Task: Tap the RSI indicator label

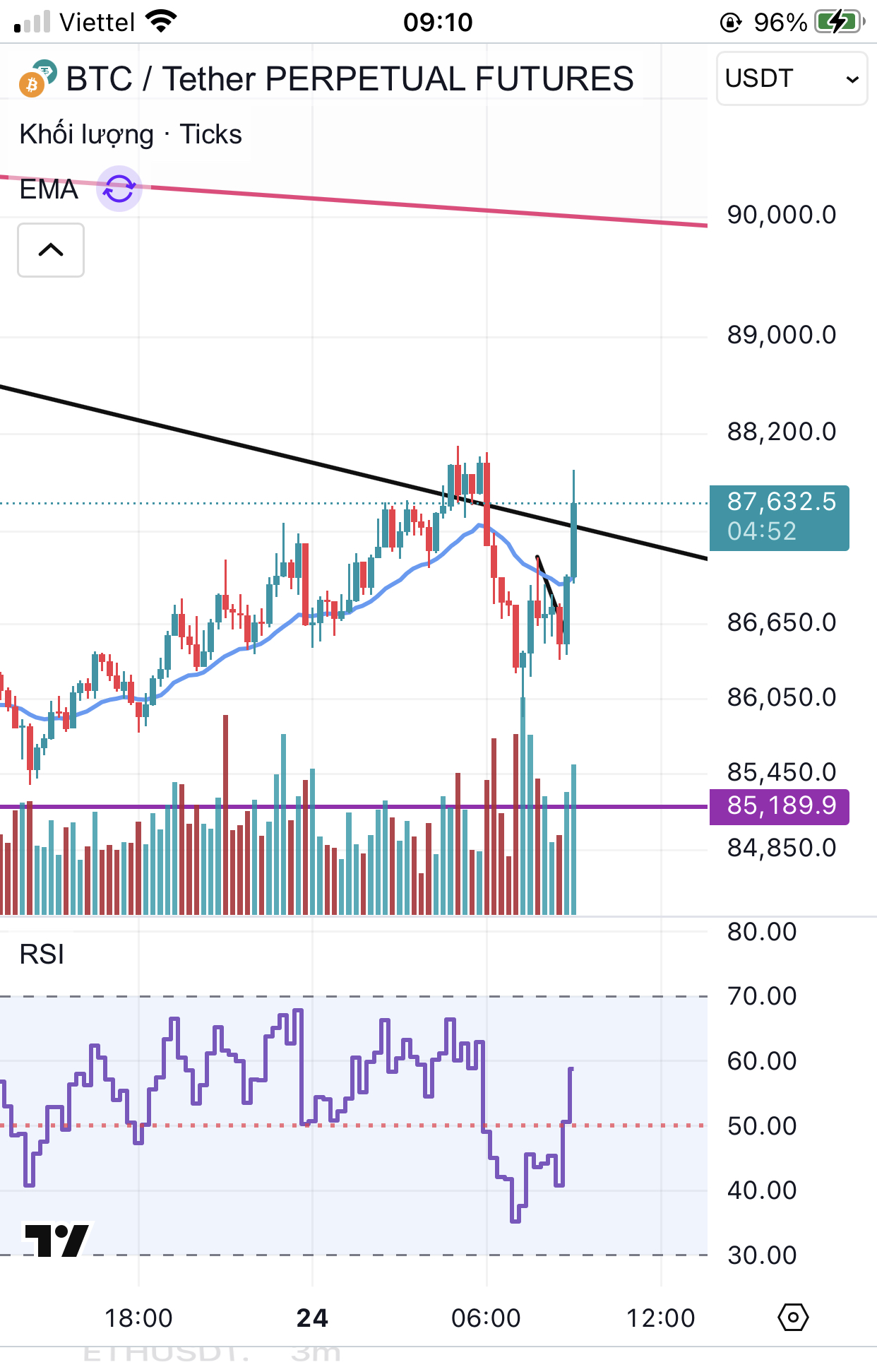Action: (42, 954)
